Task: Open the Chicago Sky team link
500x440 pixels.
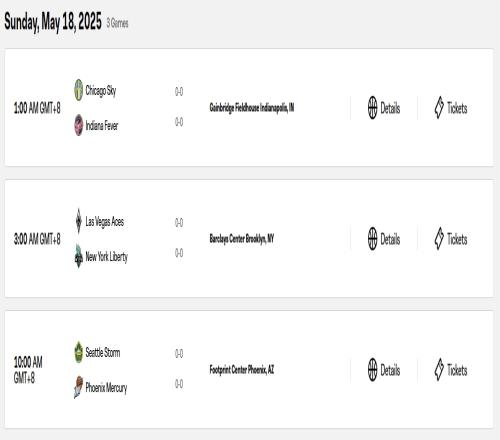Action: pos(101,90)
